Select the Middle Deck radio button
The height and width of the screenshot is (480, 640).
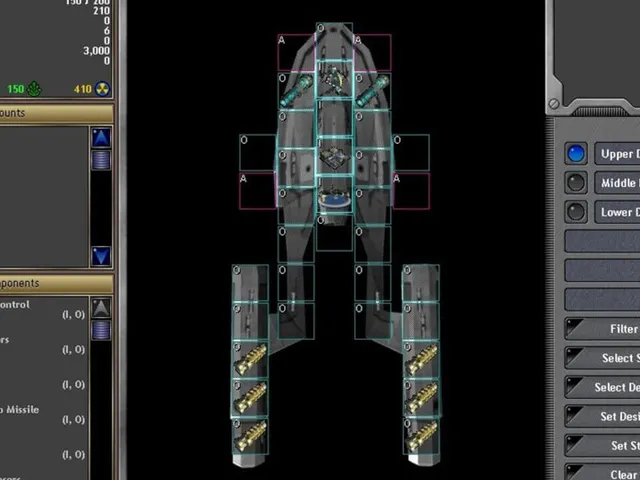576,182
